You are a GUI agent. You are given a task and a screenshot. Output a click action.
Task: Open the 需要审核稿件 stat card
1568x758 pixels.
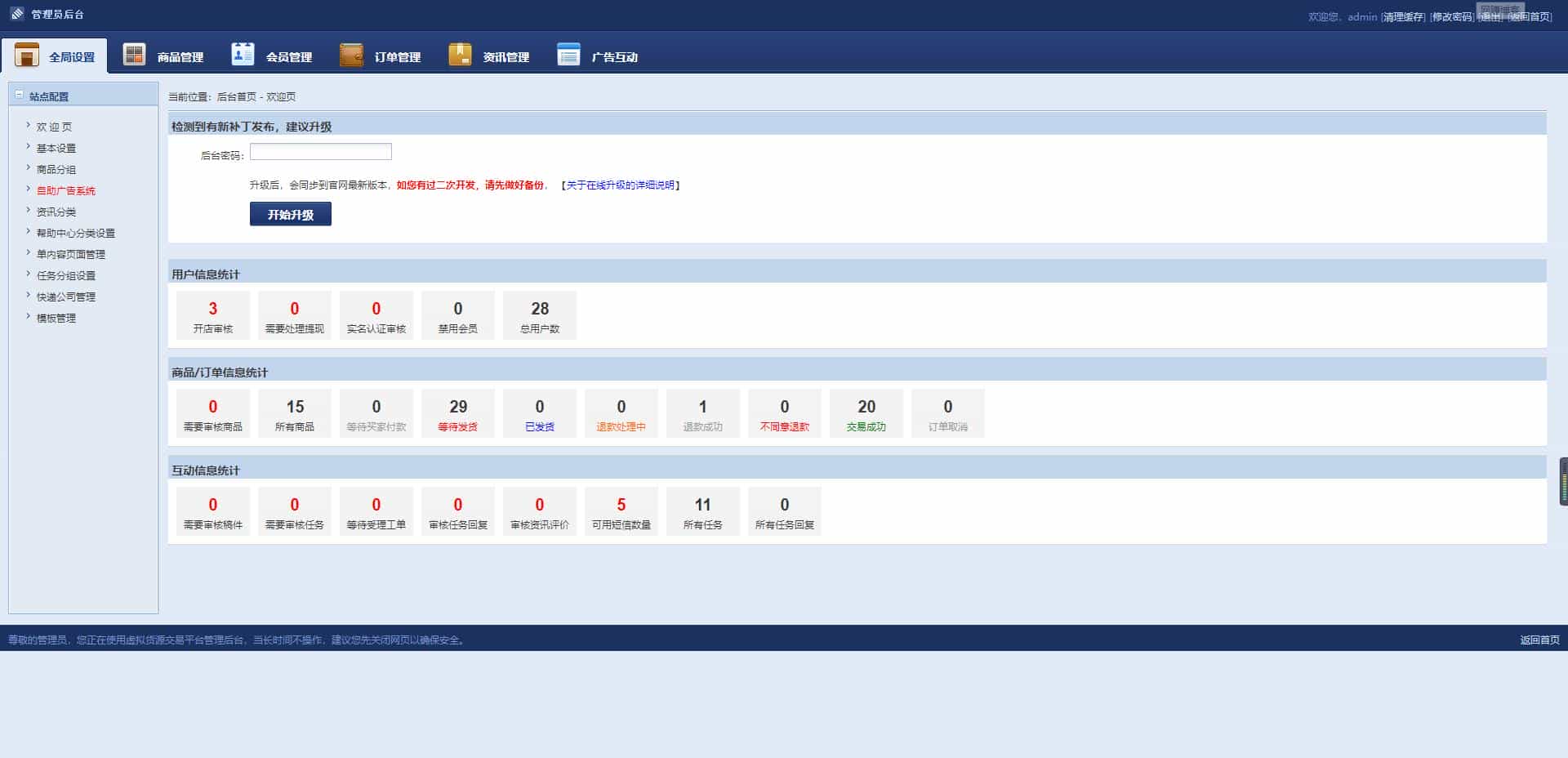tap(213, 511)
